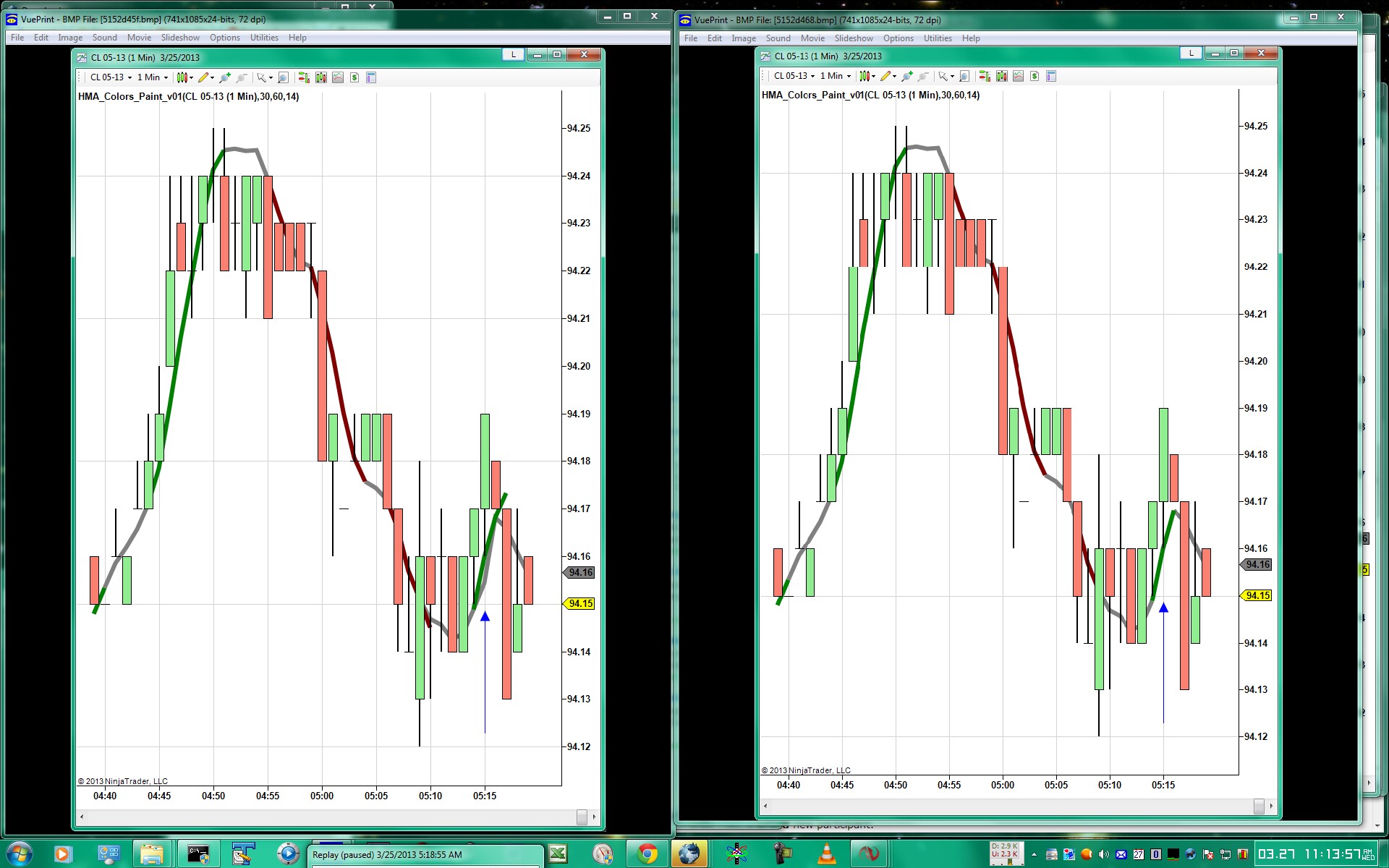This screenshot has height=868, width=1389.
Task: Click zoom out icon in right chart toolbar
Action: tap(923, 76)
